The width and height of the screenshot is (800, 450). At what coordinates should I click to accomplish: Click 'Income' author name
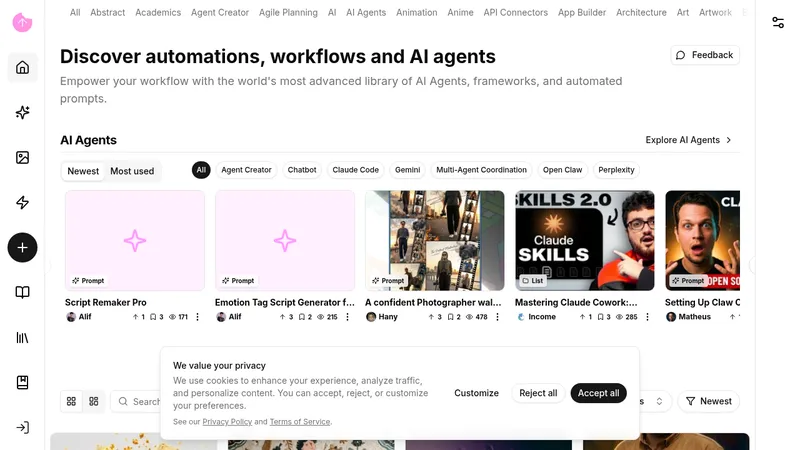click(x=542, y=317)
